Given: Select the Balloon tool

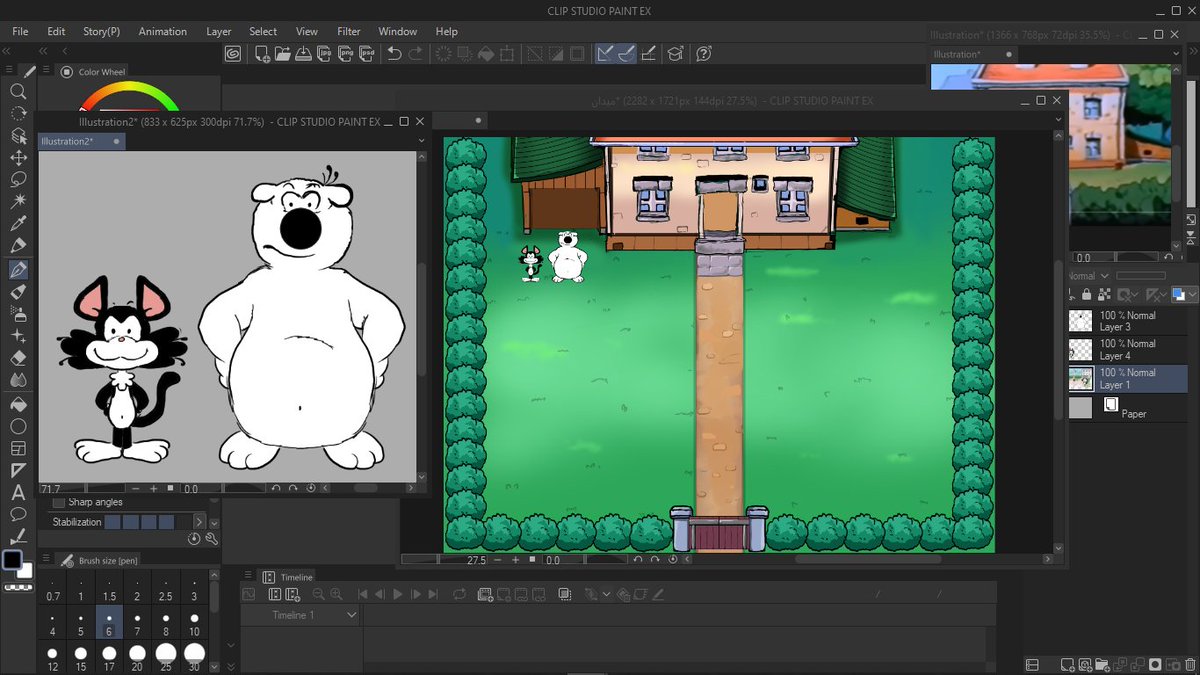Looking at the screenshot, I should tap(18, 514).
